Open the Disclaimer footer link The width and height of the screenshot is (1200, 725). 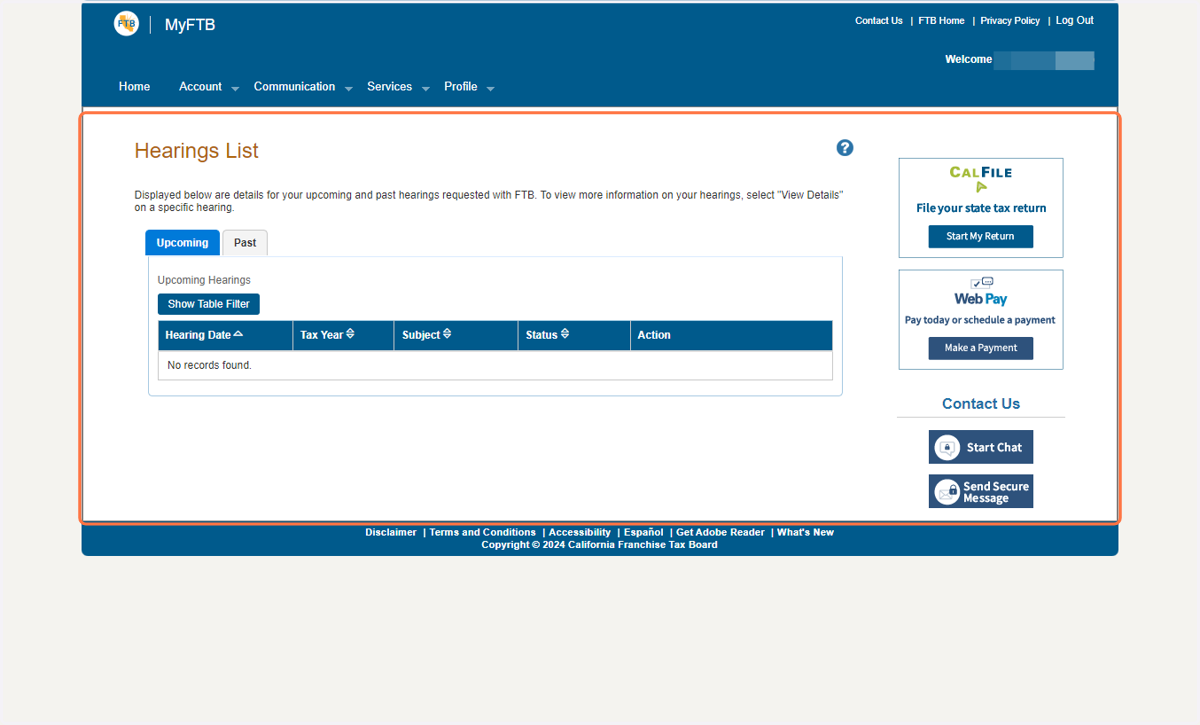pyautogui.click(x=391, y=533)
